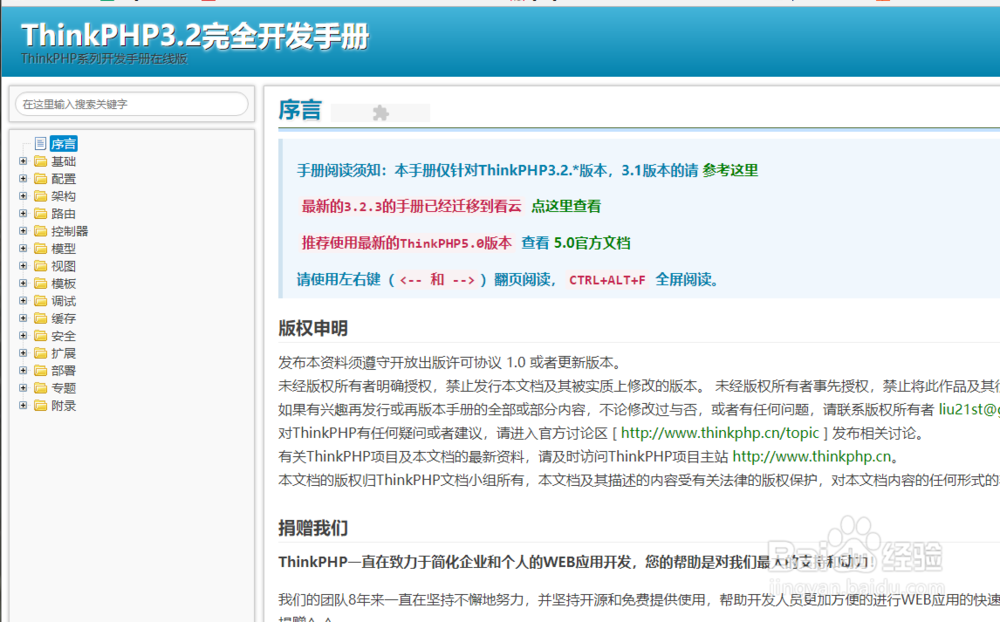The width and height of the screenshot is (1000, 622).
Task: Expand the 安全 tree node
Action: (23, 335)
